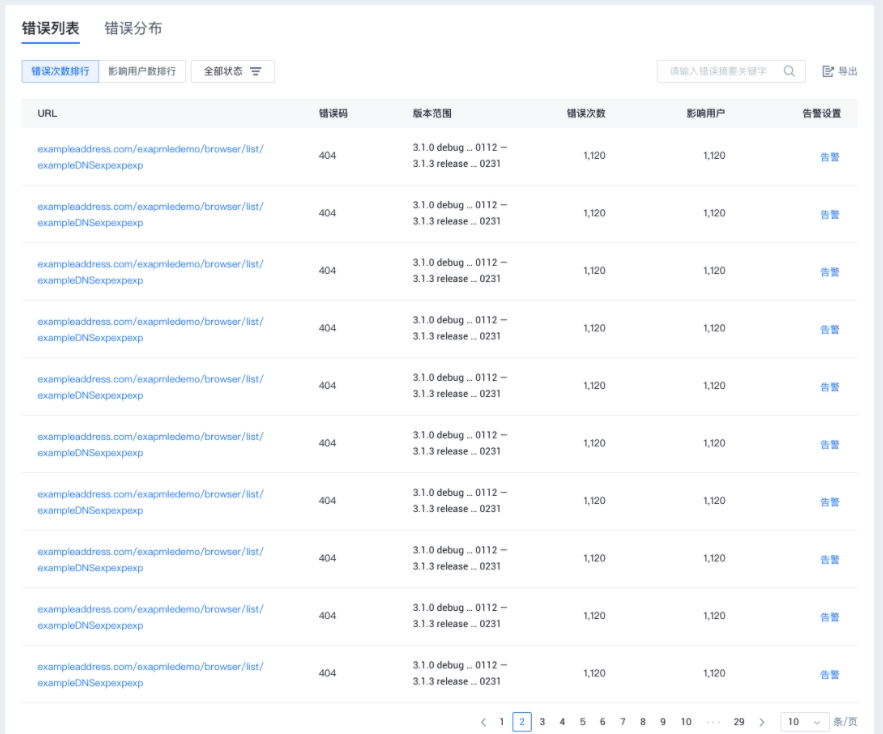Open the 全部状态 status filter dropdown
The image size is (883, 734).
click(233, 72)
